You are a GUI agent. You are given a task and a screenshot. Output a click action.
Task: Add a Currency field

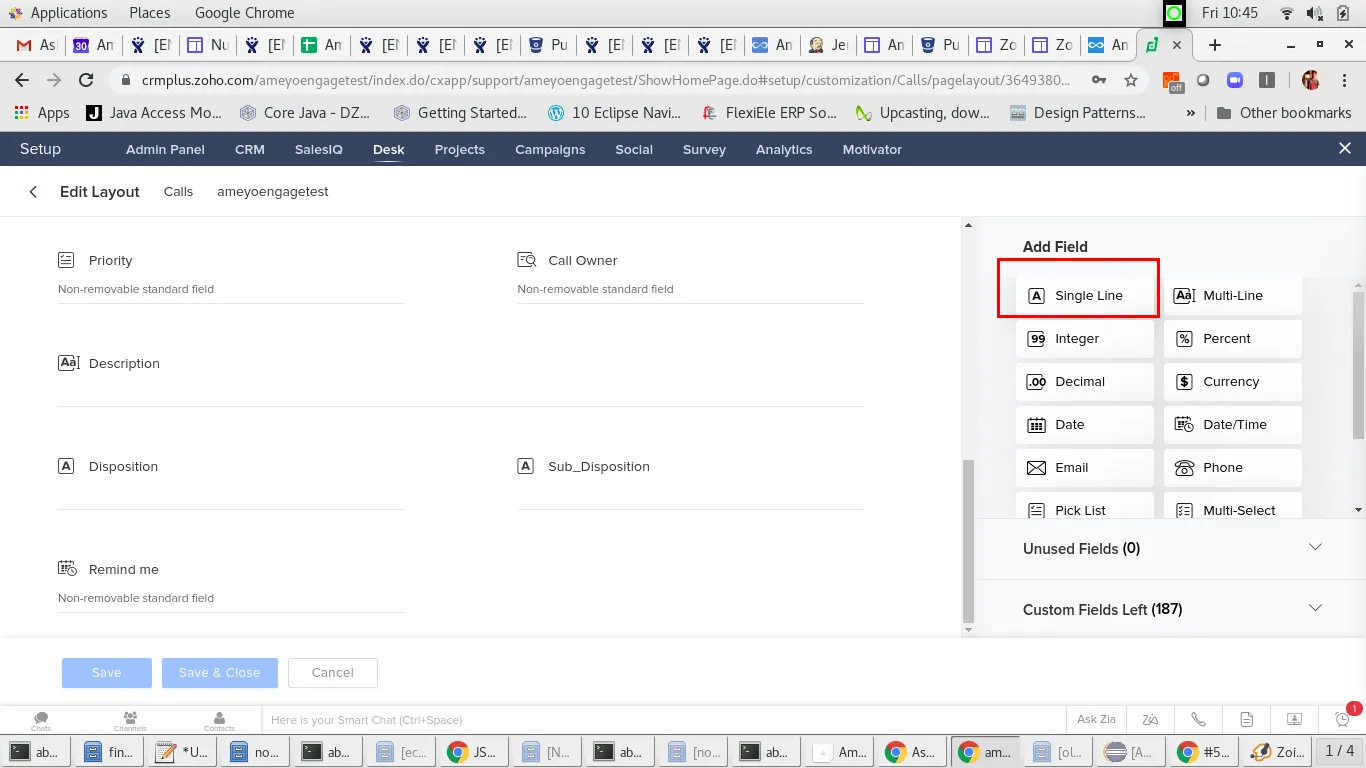1232,382
